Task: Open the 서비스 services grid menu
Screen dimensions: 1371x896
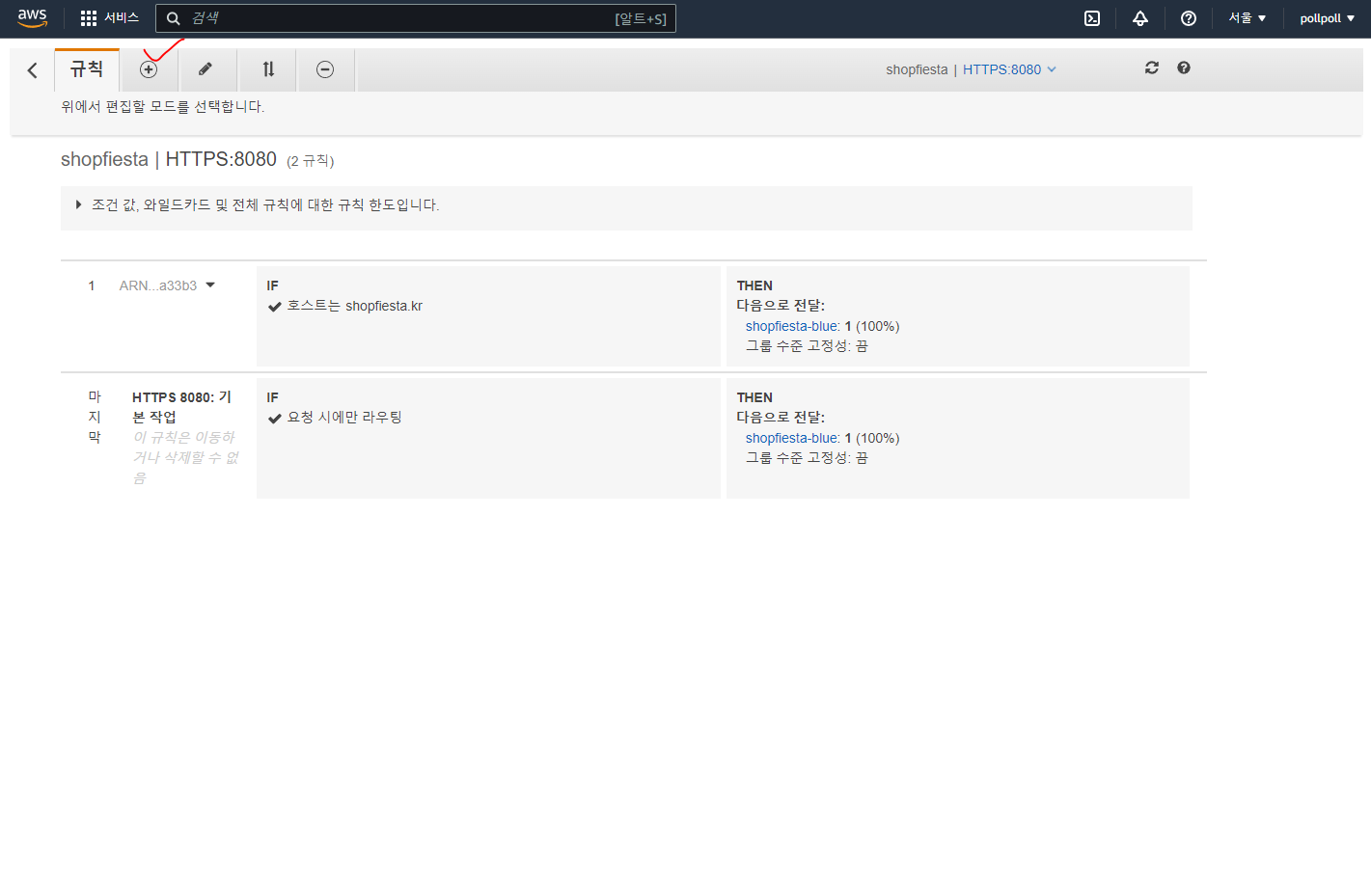Action: click(109, 18)
